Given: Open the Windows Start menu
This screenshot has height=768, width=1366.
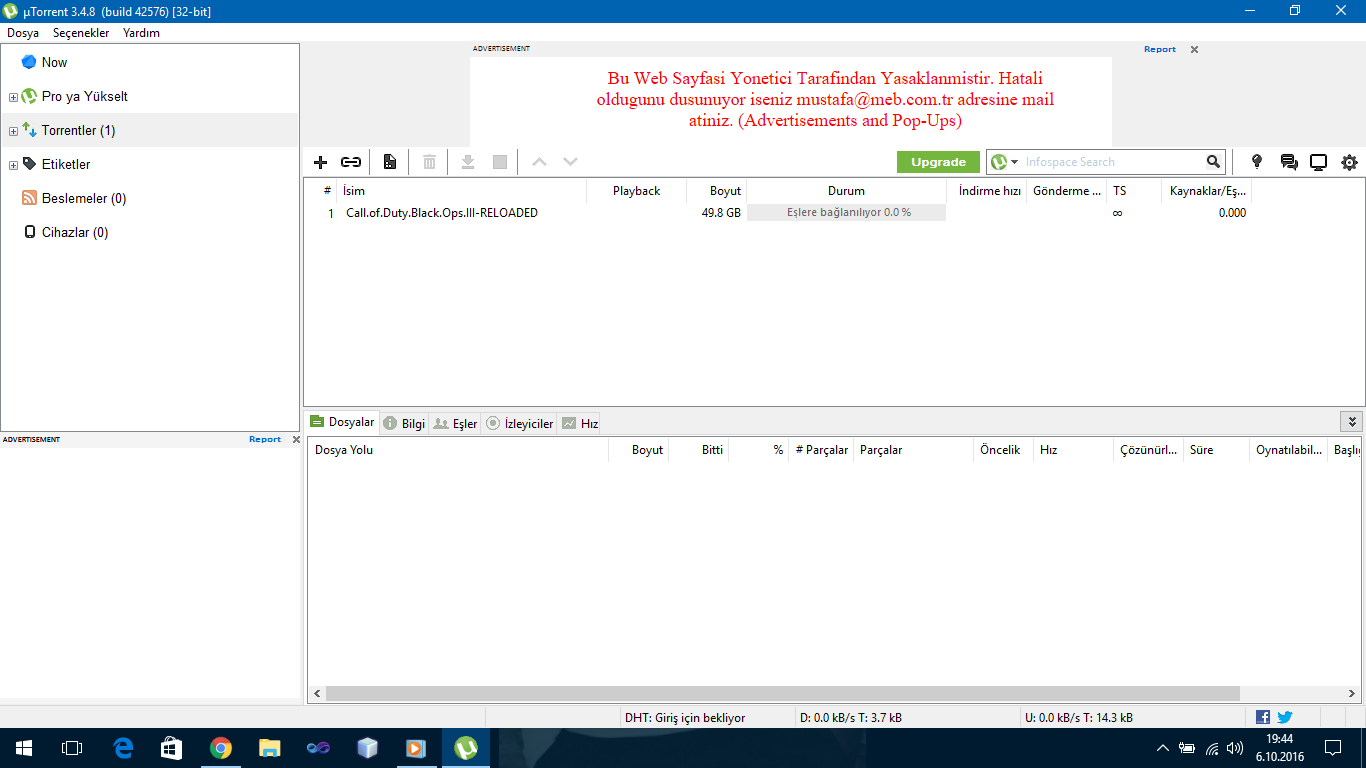Looking at the screenshot, I should coord(24,748).
